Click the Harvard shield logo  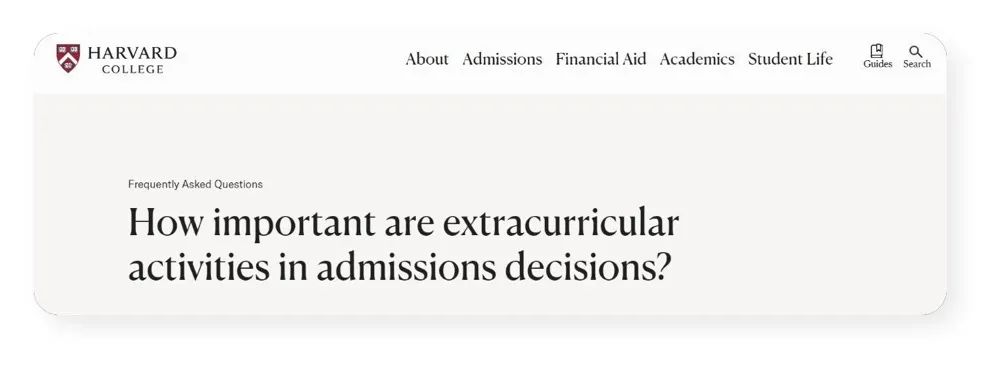[x=68, y=58]
